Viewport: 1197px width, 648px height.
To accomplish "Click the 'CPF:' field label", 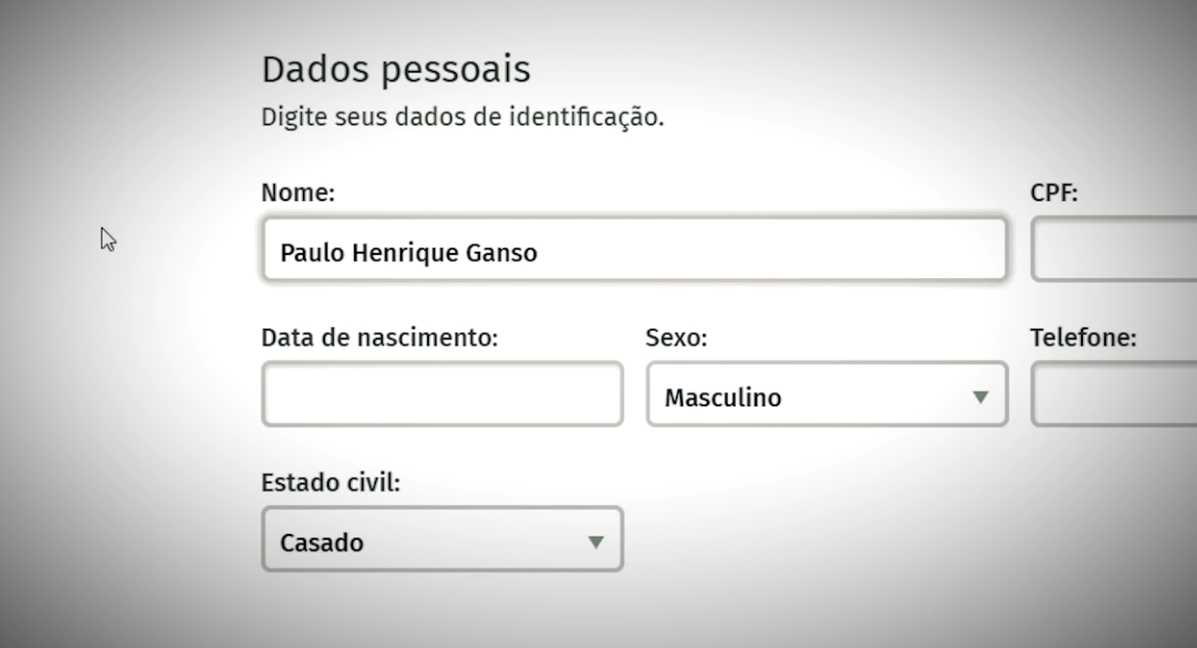I will (x=1053, y=192).
